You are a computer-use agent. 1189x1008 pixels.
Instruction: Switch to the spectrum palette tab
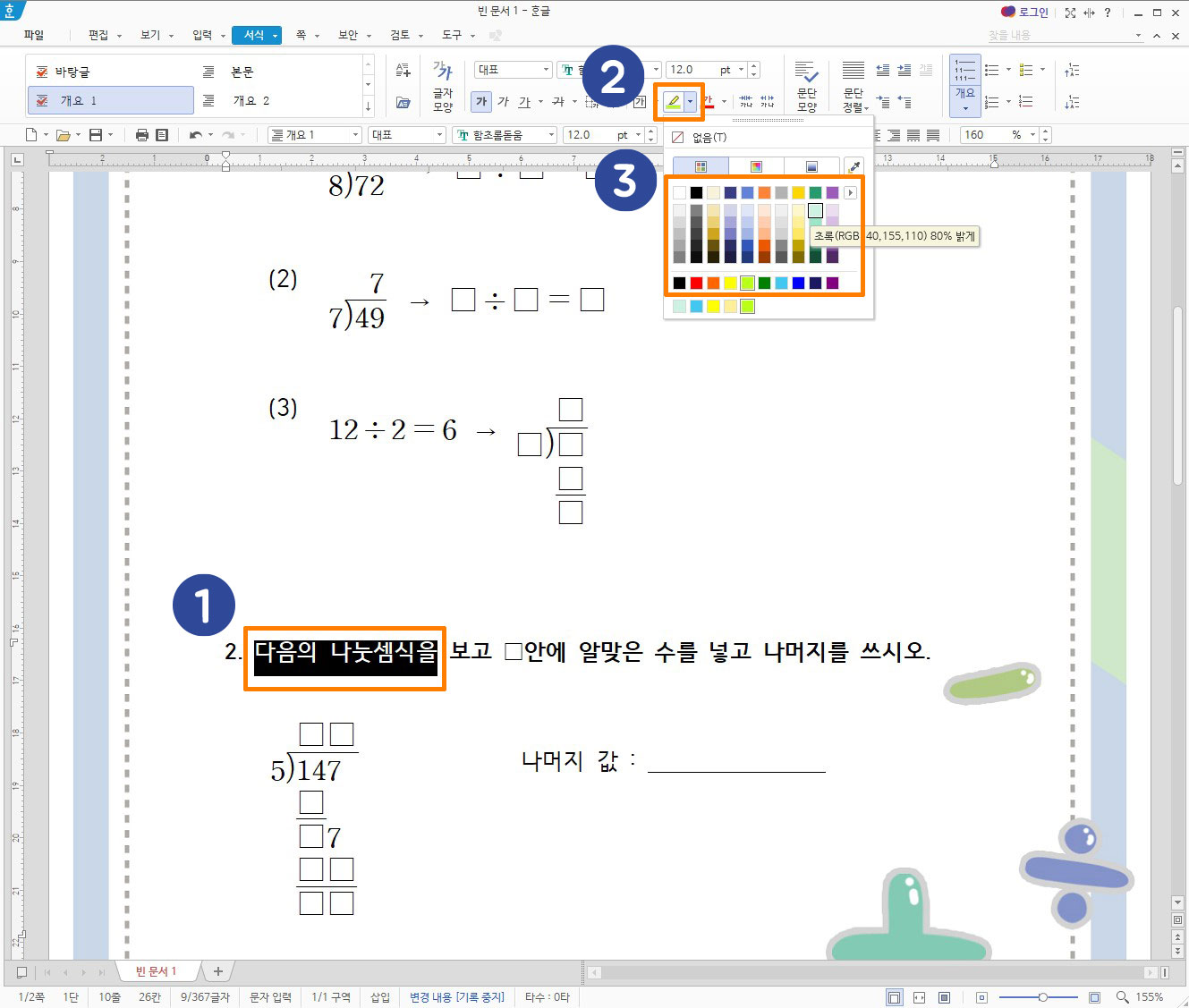click(x=756, y=166)
